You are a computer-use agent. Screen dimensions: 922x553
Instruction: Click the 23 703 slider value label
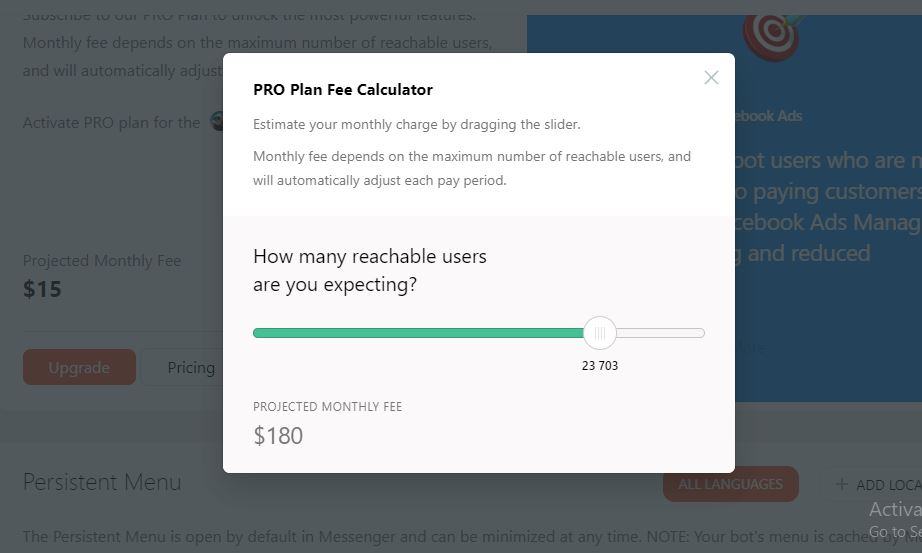click(x=600, y=366)
